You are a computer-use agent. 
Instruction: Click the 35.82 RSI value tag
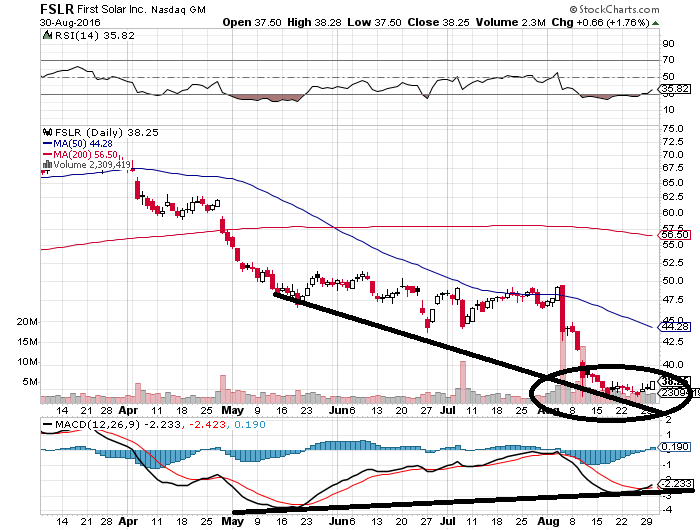point(675,89)
